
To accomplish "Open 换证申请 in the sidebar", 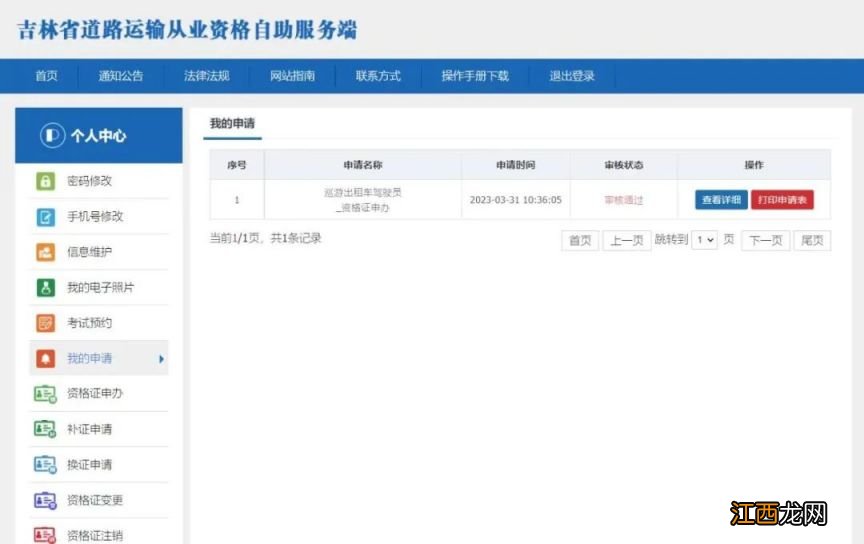I will click(x=99, y=465).
